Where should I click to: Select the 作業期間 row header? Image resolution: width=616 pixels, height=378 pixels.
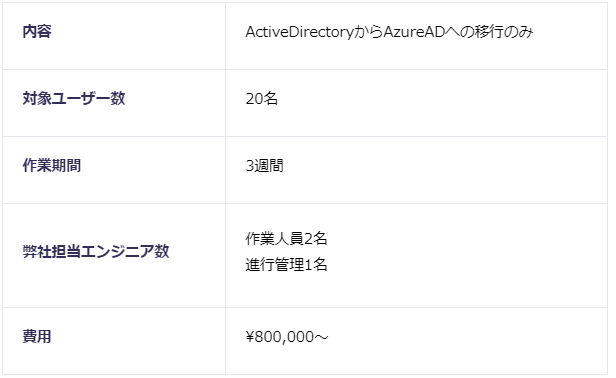click(52, 165)
